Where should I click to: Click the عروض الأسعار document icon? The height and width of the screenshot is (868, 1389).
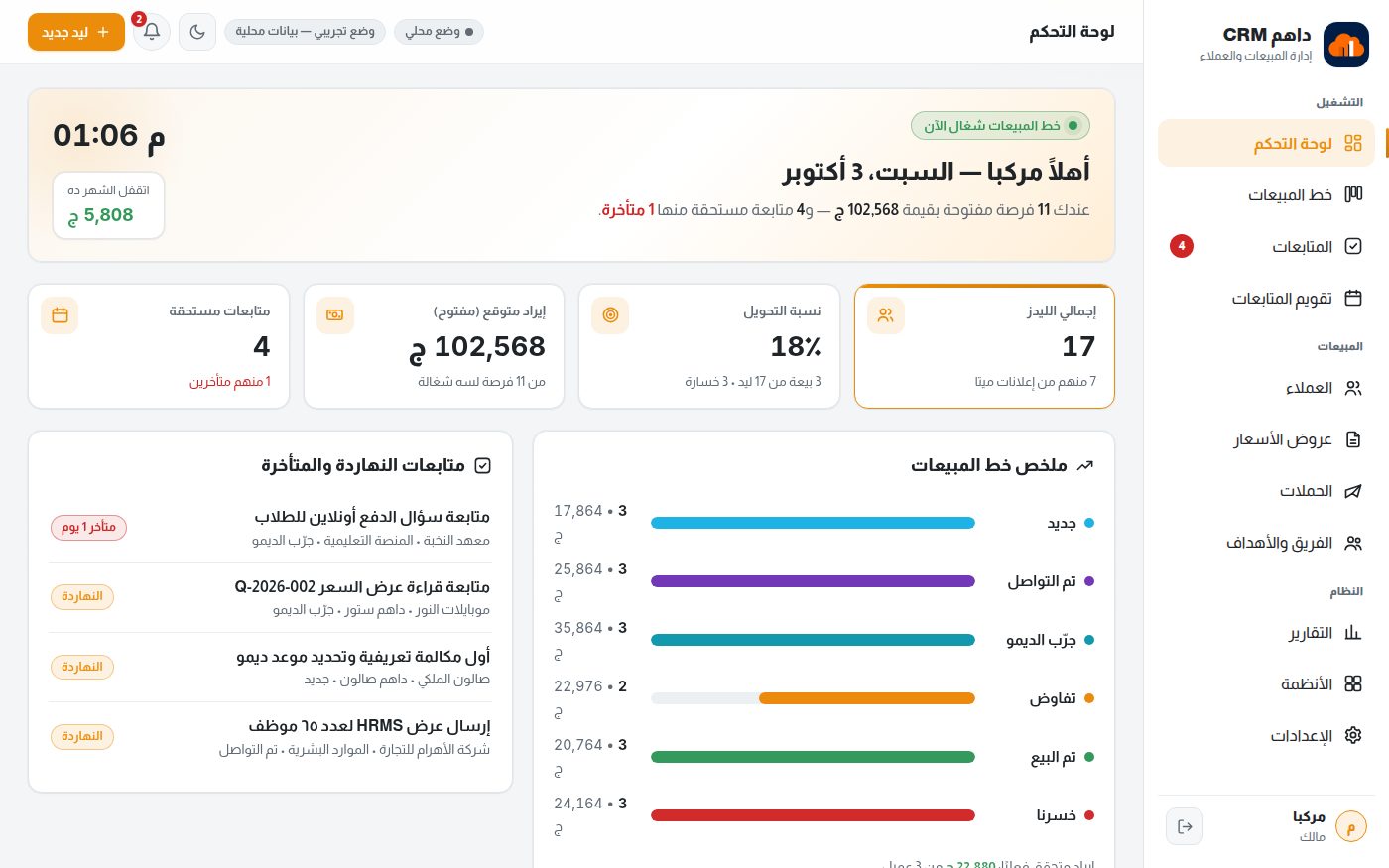point(1353,439)
